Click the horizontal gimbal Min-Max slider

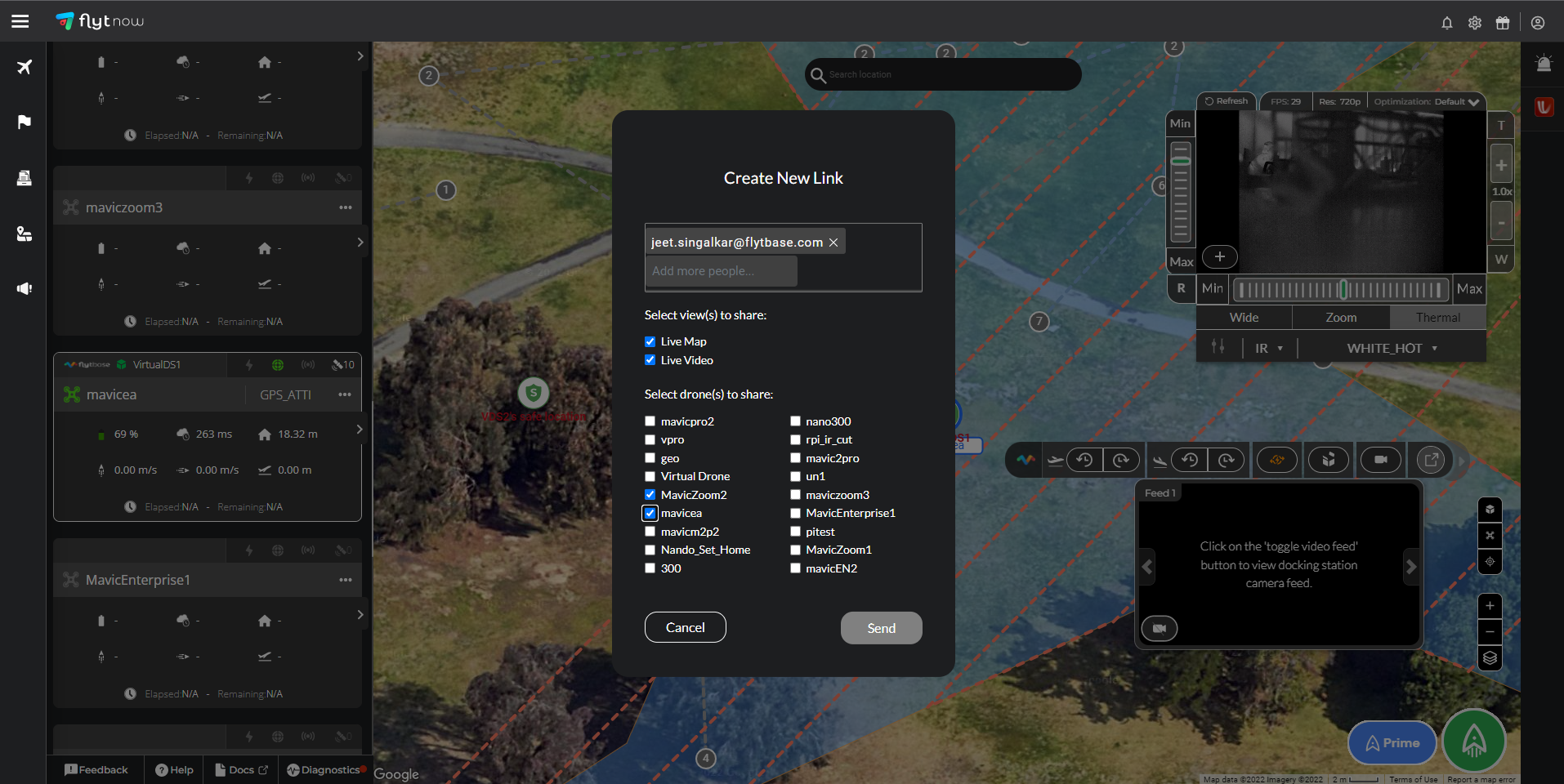click(x=1340, y=289)
